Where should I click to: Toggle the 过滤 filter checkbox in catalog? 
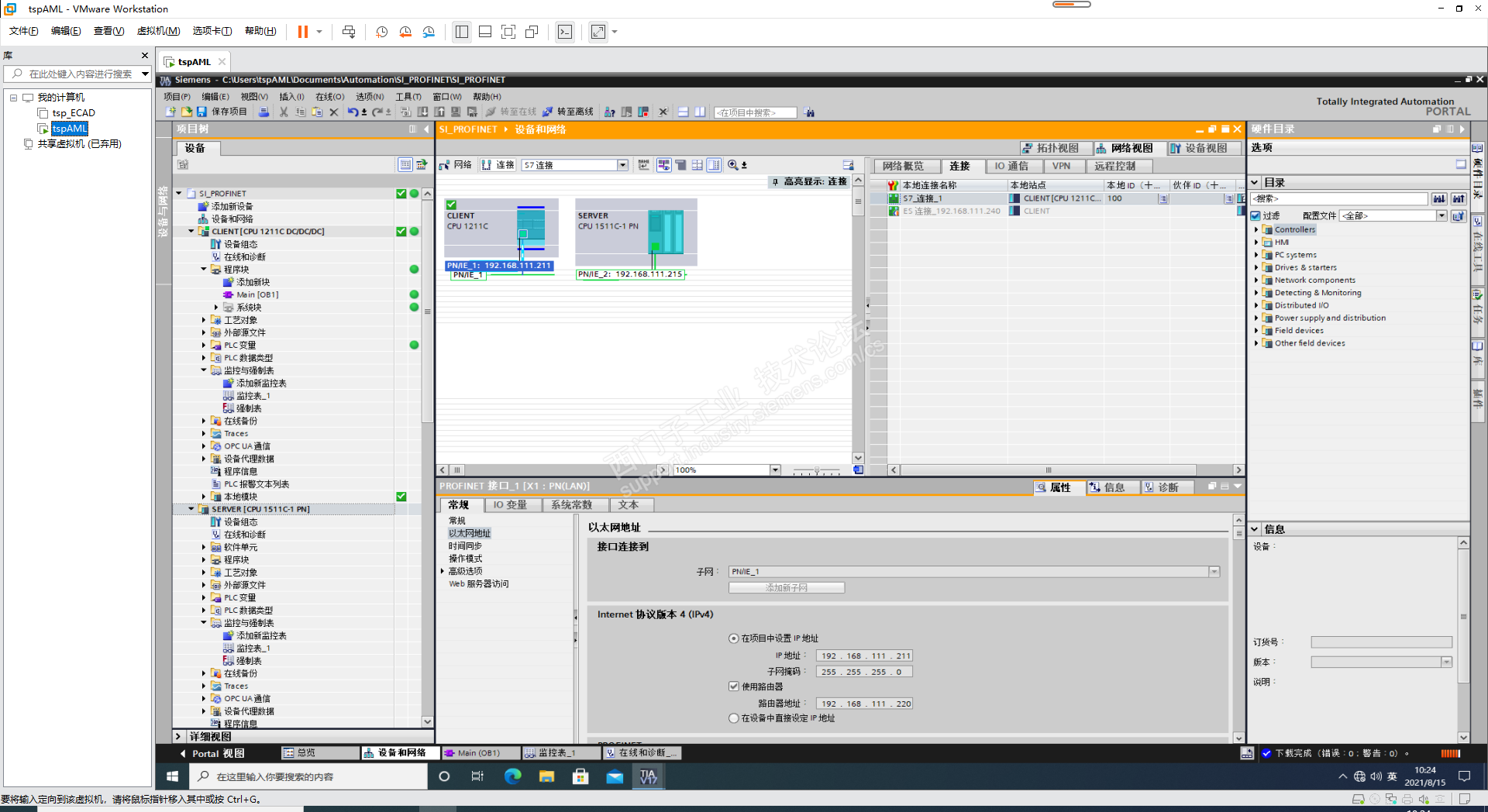pos(1255,215)
